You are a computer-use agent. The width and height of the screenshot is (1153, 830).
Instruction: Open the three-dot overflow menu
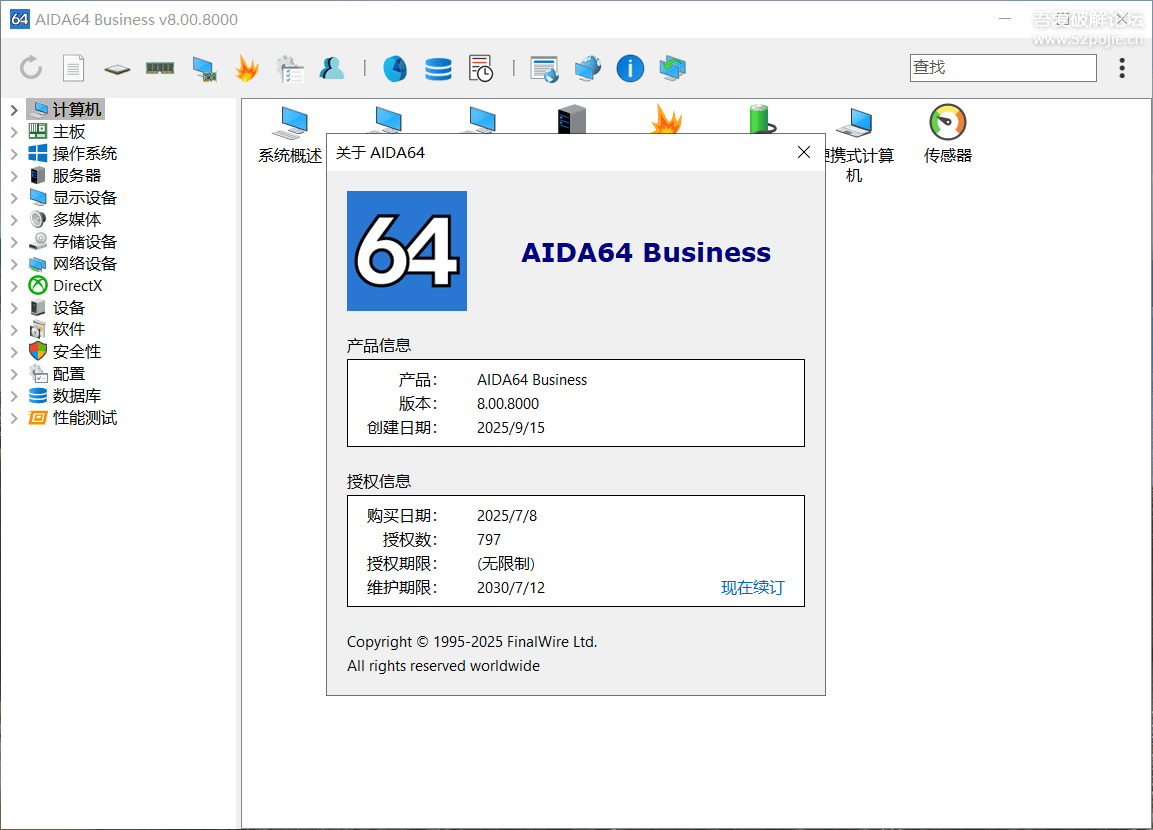pyautogui.click(x=1122, y=68)
